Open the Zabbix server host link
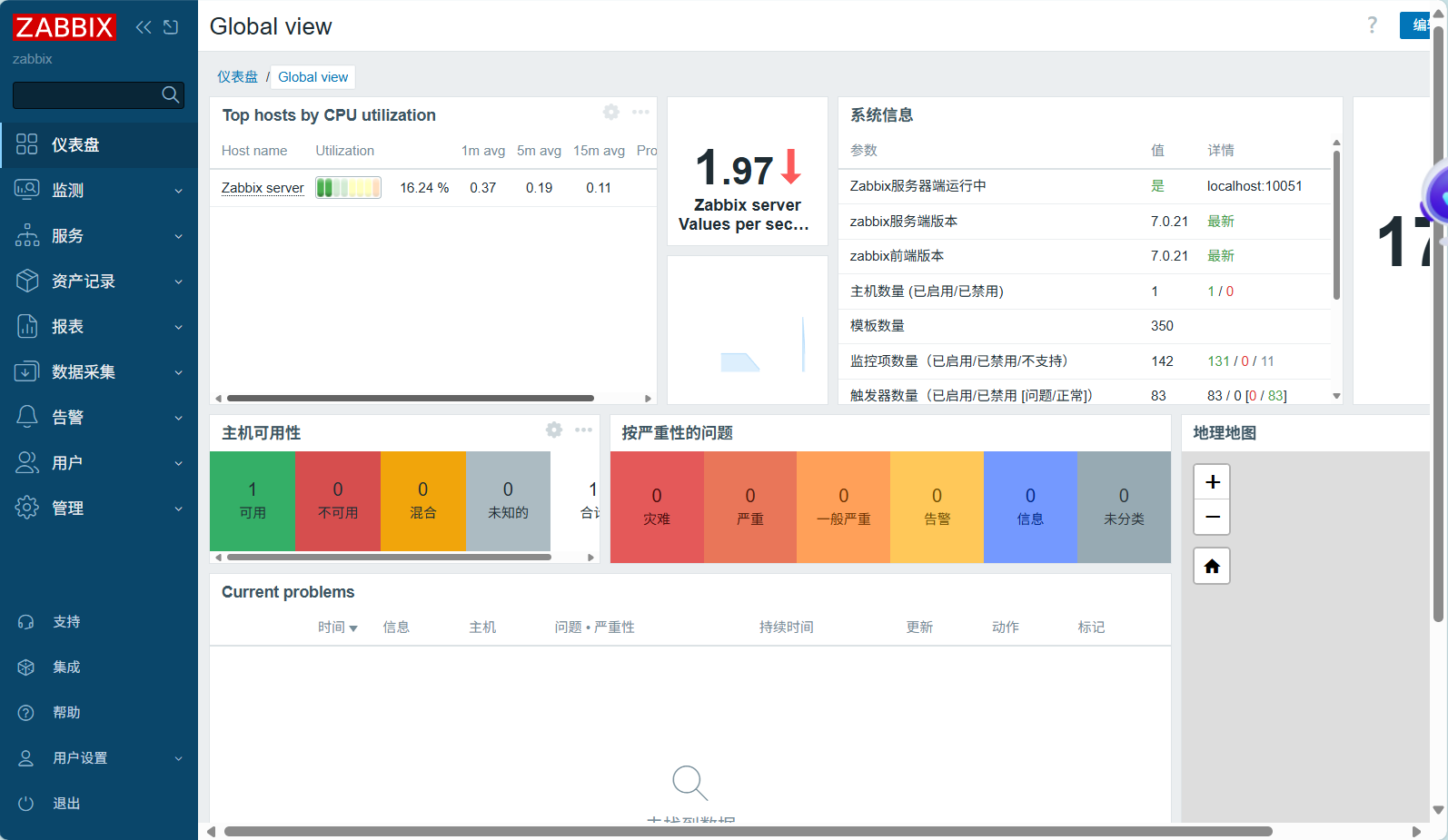 (x=263, y=188)
